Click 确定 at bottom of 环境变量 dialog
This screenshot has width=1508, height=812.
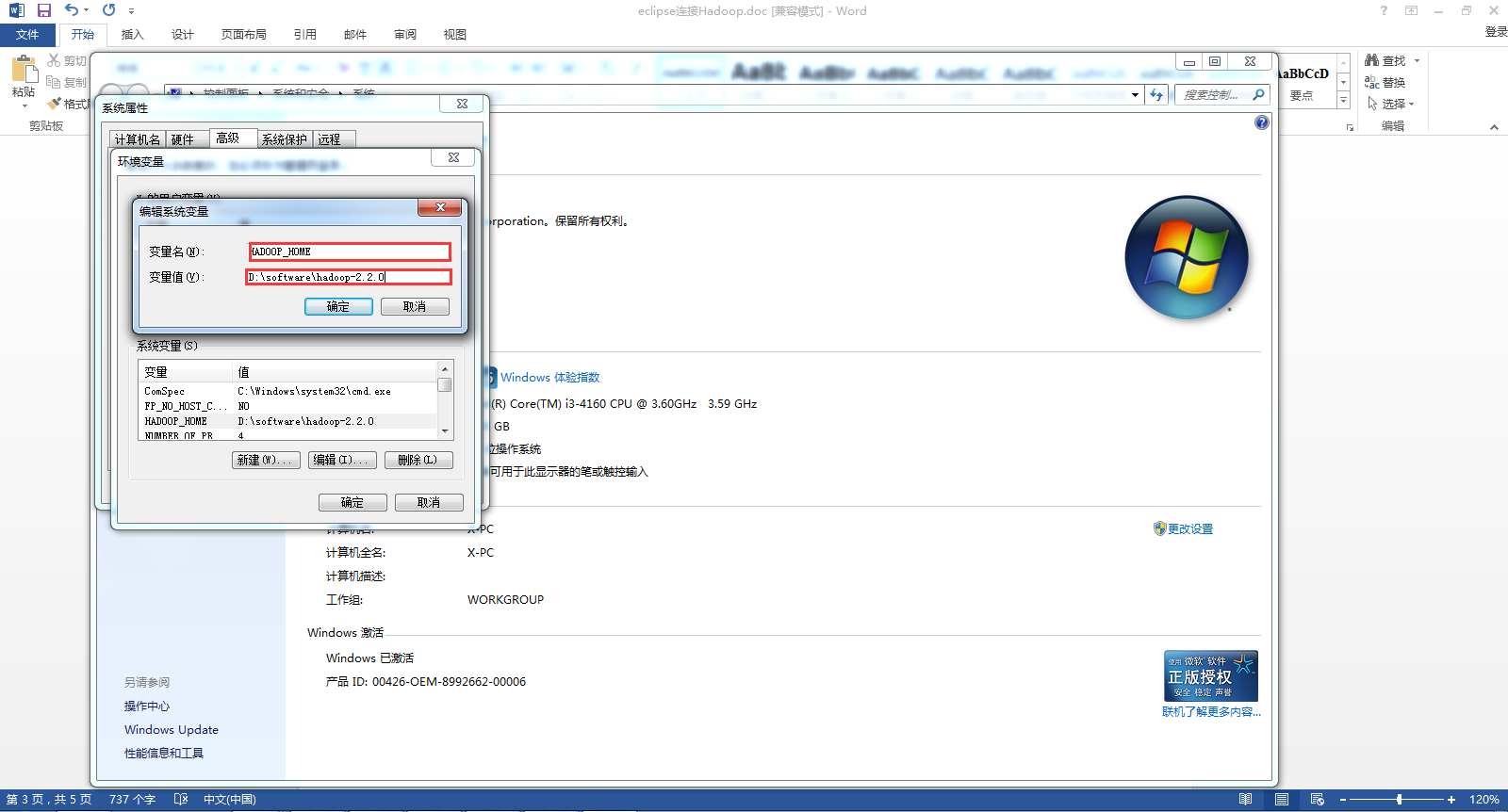pyautogui.click(x=352, y=502)
